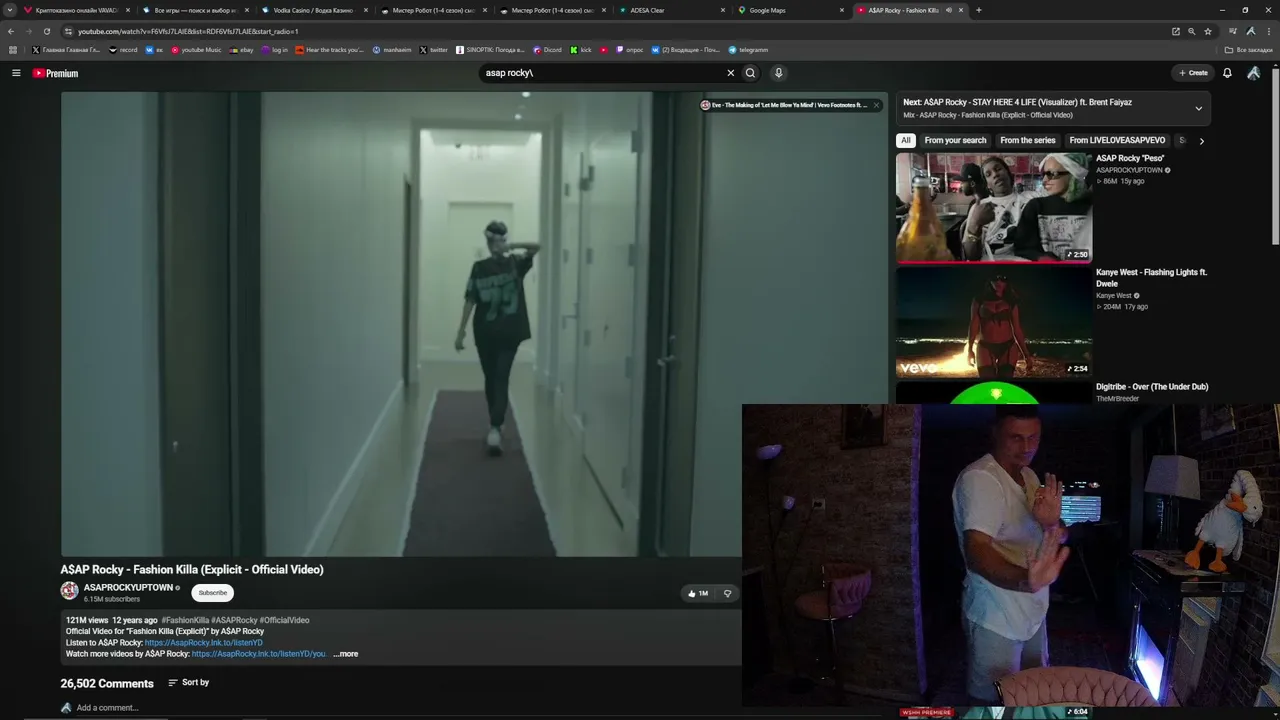The image size is (1280, 720).
Task: Dislike the Fashion Killa video
Action: coord(727,593)
